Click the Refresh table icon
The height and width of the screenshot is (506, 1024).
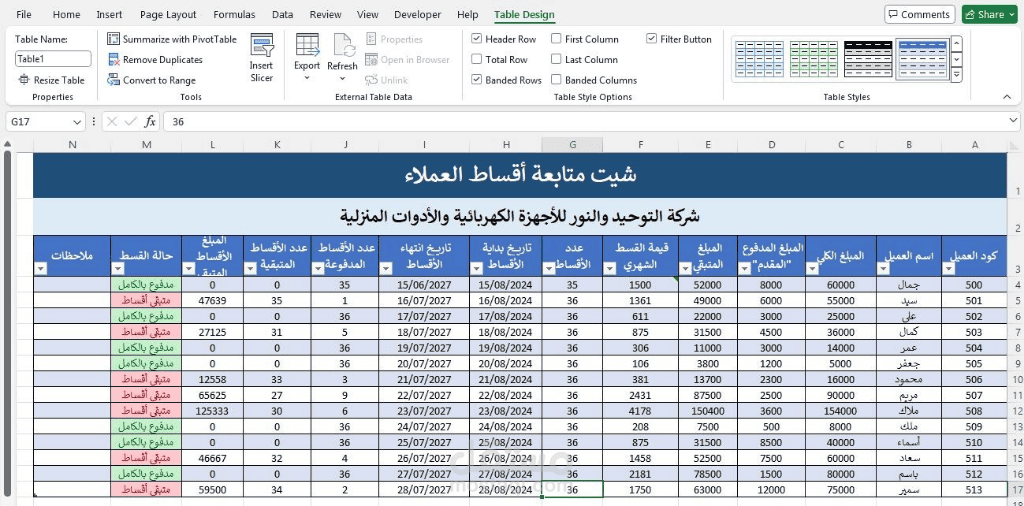(x=344, y=45)
